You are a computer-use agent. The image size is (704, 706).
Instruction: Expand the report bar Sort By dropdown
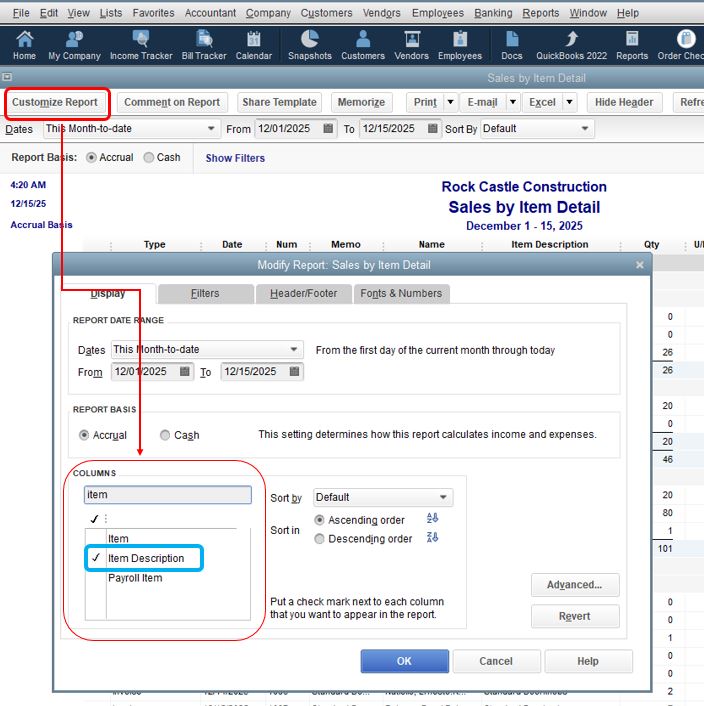[584, 129]
